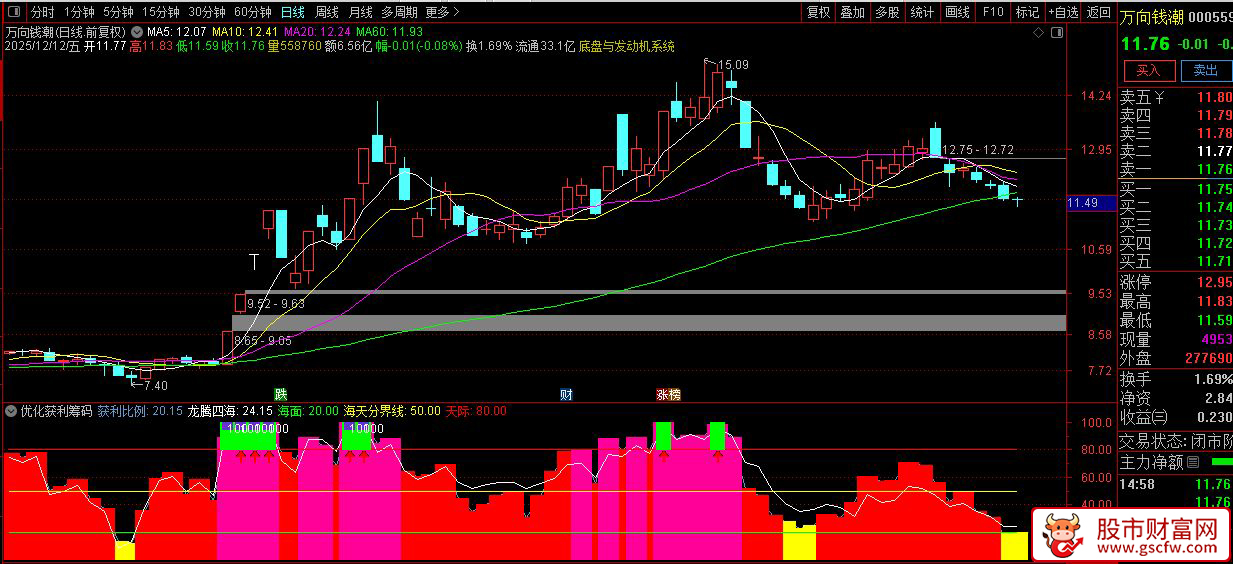Image resolution: width=1233 pixels, height=564 pixels.
Task: Open the 更多 periods expander
Action: [x=443, y=13]
